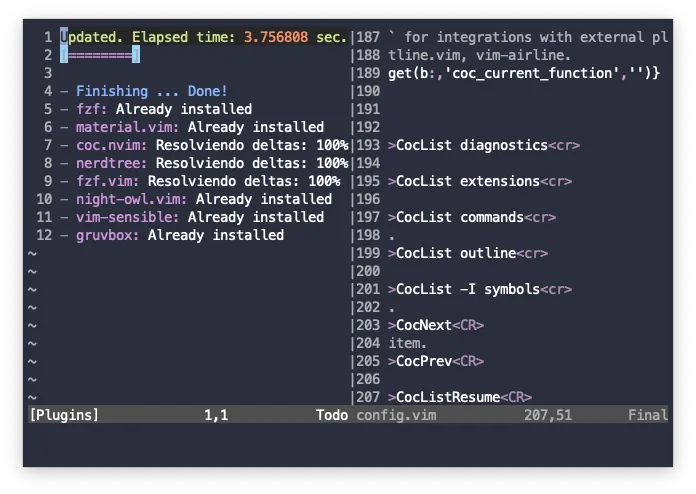Click the 207,51 cursor position indicator

[548, 415]
